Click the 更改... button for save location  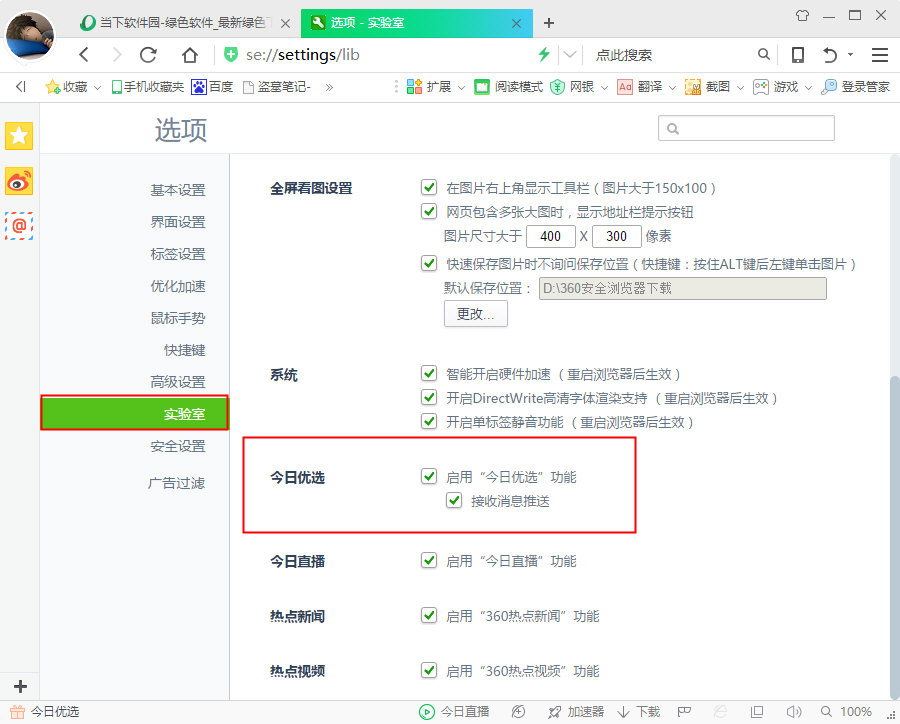475,314
